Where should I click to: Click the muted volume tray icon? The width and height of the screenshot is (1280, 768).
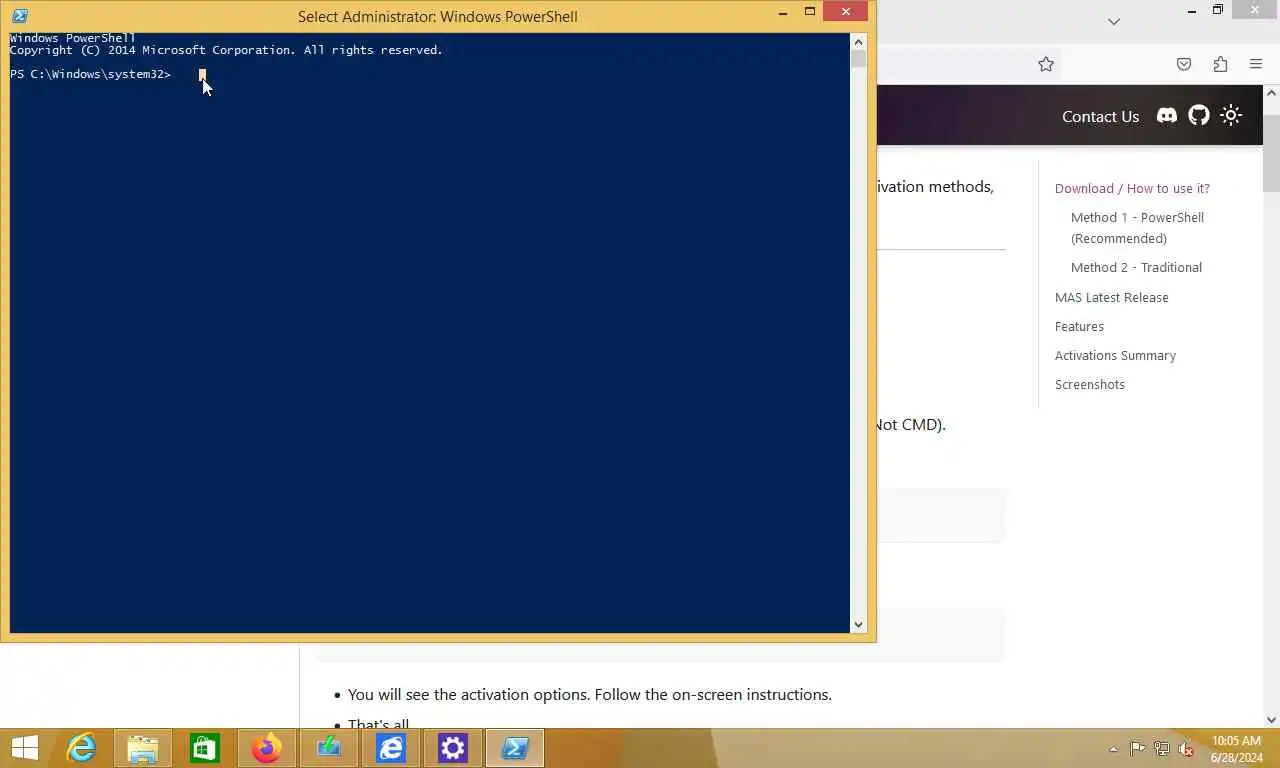tap(1186, 748)
